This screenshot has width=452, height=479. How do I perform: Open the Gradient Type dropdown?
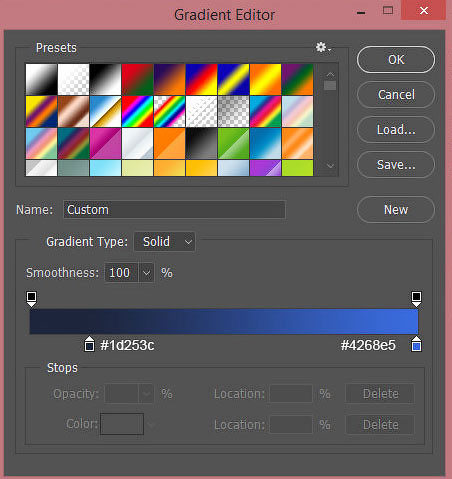pos(165,242)
